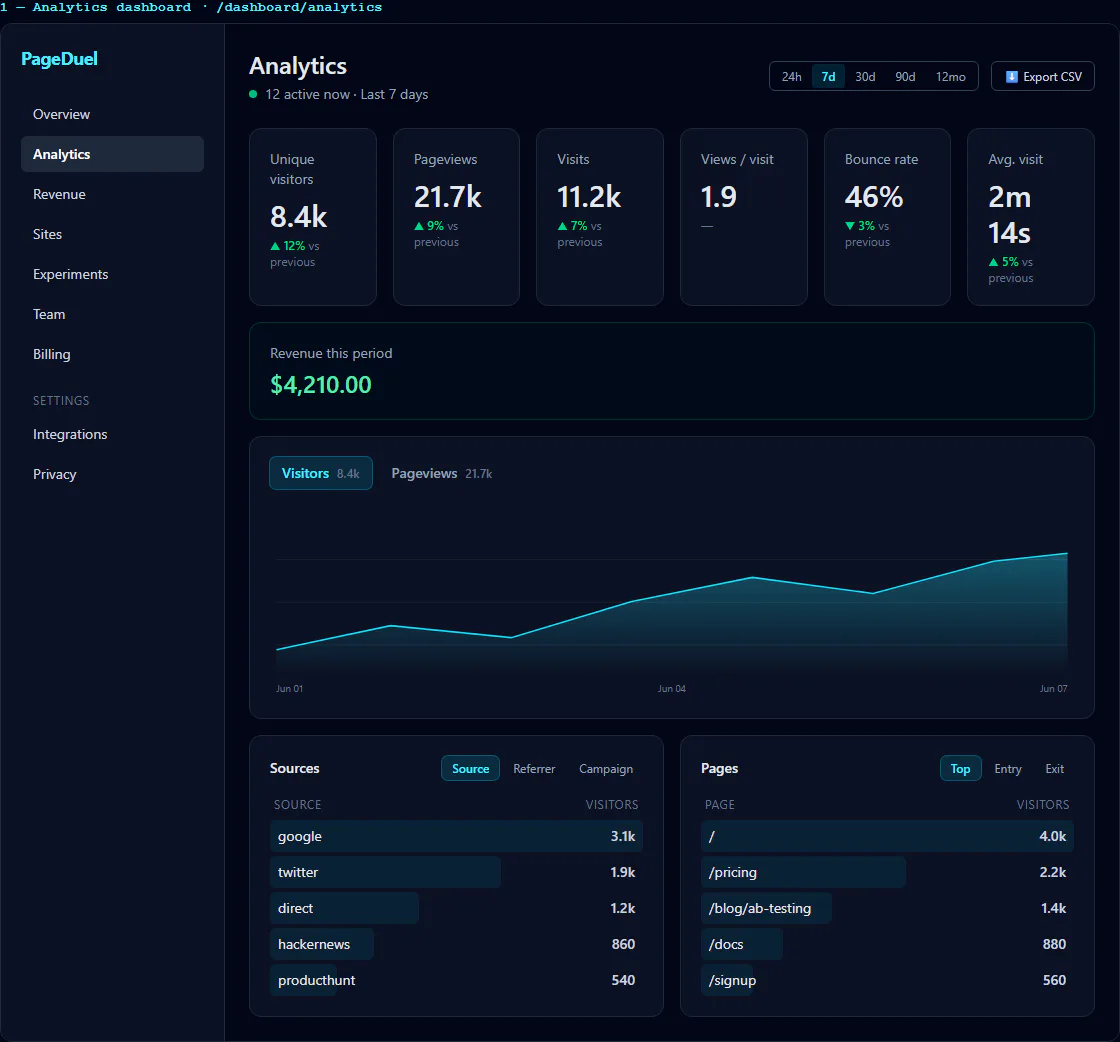Open Privacy settings

pos(112,474)
